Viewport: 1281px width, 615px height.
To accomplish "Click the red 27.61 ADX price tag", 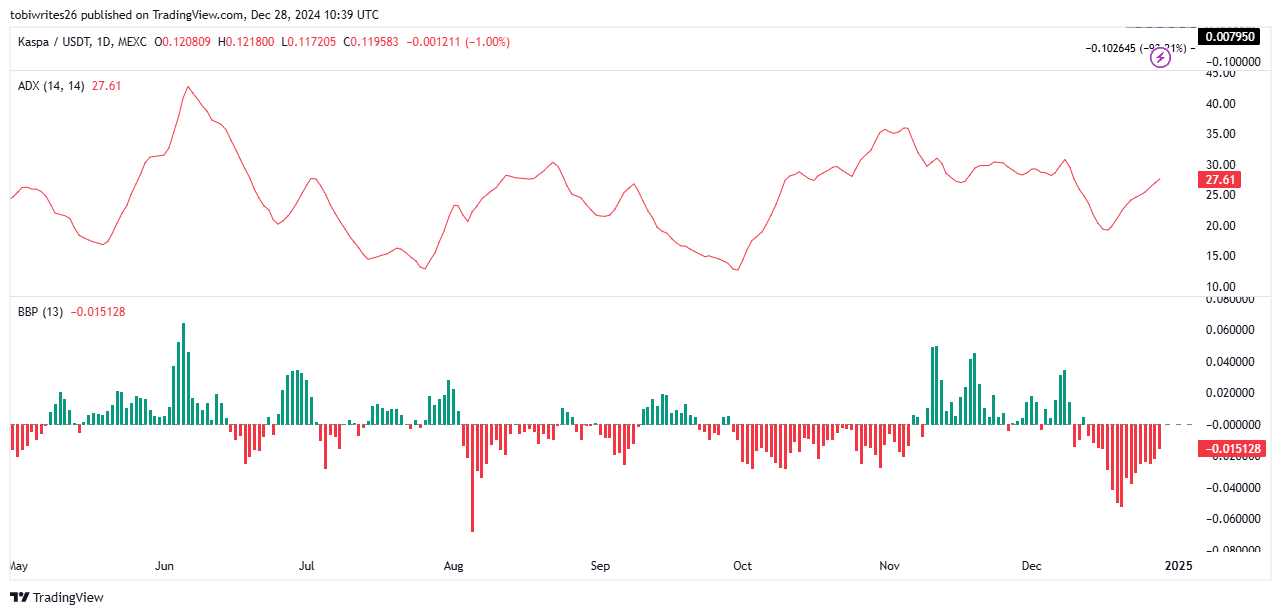I will coord(1221,180).
